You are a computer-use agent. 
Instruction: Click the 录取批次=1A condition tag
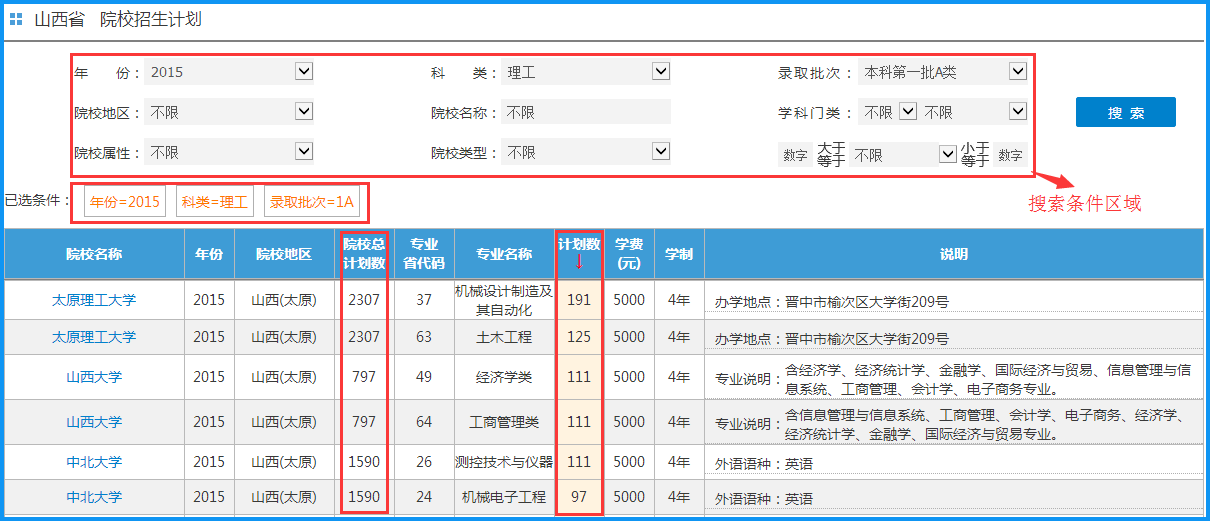point(312,202)
